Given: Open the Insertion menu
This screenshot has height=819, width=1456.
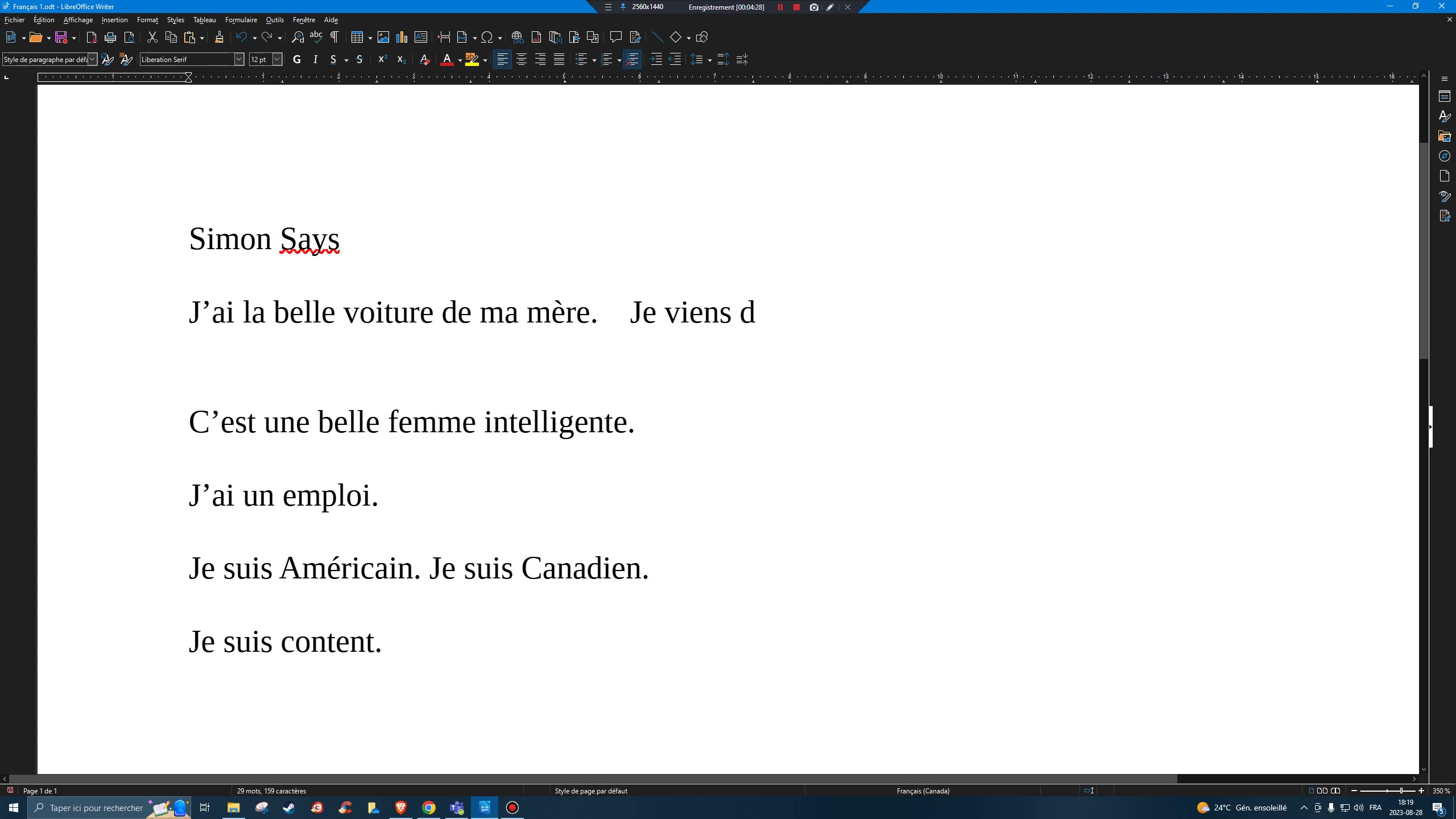Looking at the screenshot, I should [114, 19].
